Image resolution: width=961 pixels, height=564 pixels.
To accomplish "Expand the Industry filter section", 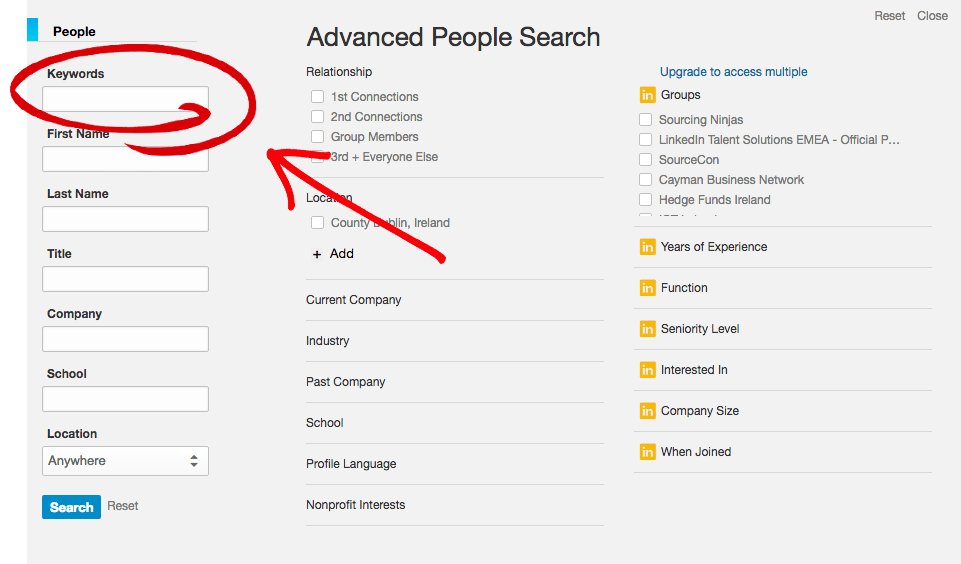I will coord(328,341).
